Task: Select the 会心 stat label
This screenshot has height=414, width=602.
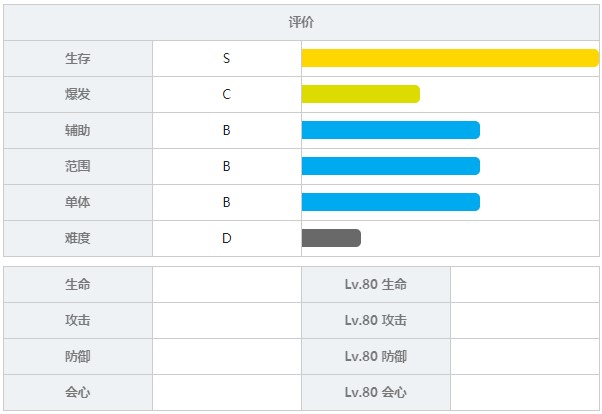Action: (78, 392)
